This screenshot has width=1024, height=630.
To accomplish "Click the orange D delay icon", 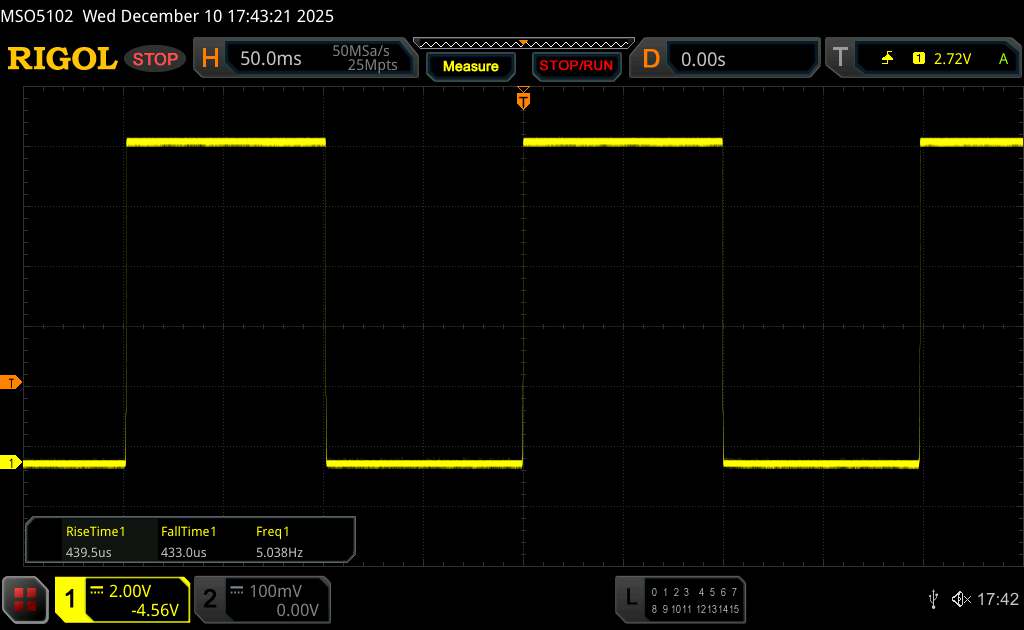I will (x=651, y=59).
